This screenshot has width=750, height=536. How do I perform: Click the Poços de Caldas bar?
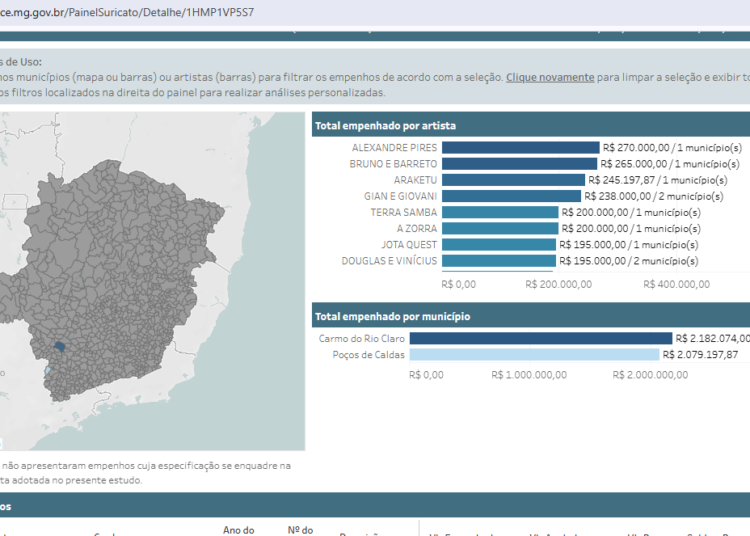click(x=534, y=355)
